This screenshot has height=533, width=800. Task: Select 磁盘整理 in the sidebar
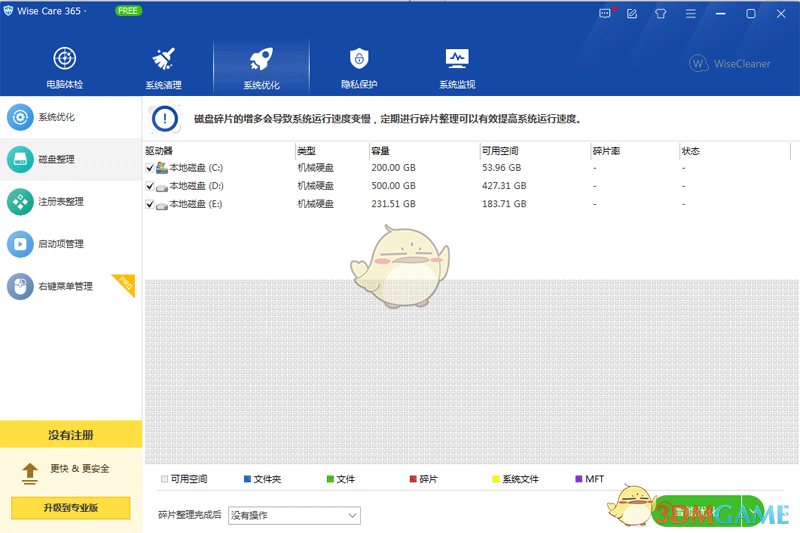(x=71, y=160)
